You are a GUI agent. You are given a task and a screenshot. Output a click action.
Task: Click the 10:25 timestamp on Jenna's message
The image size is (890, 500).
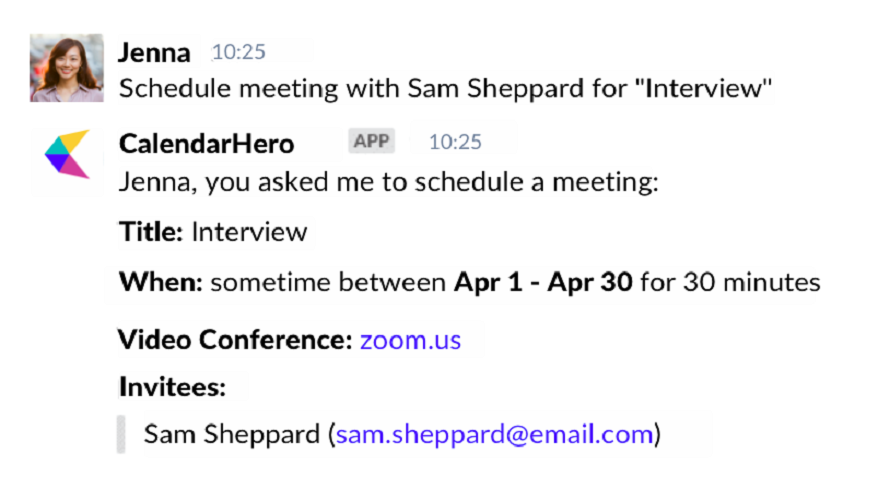click(x=239, y=52)
